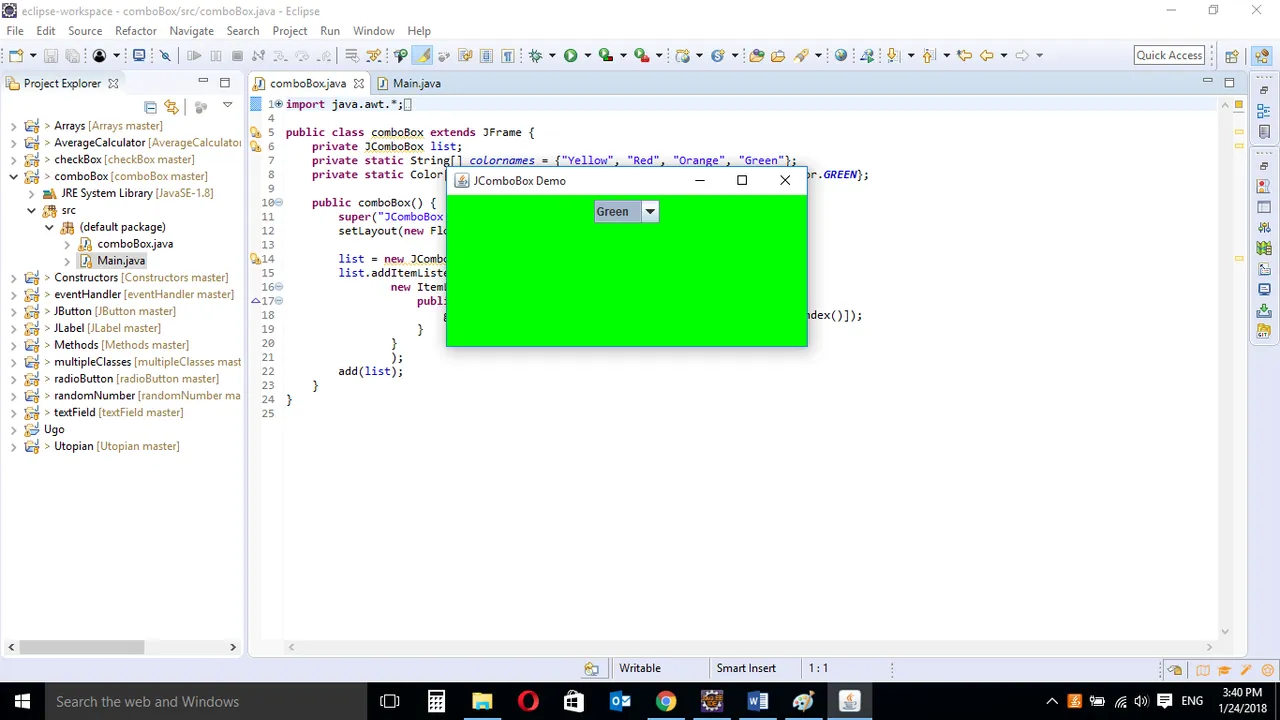Open the Window menu
The width and height of the screenshot is (1280, 720).
tap(373, 31)
